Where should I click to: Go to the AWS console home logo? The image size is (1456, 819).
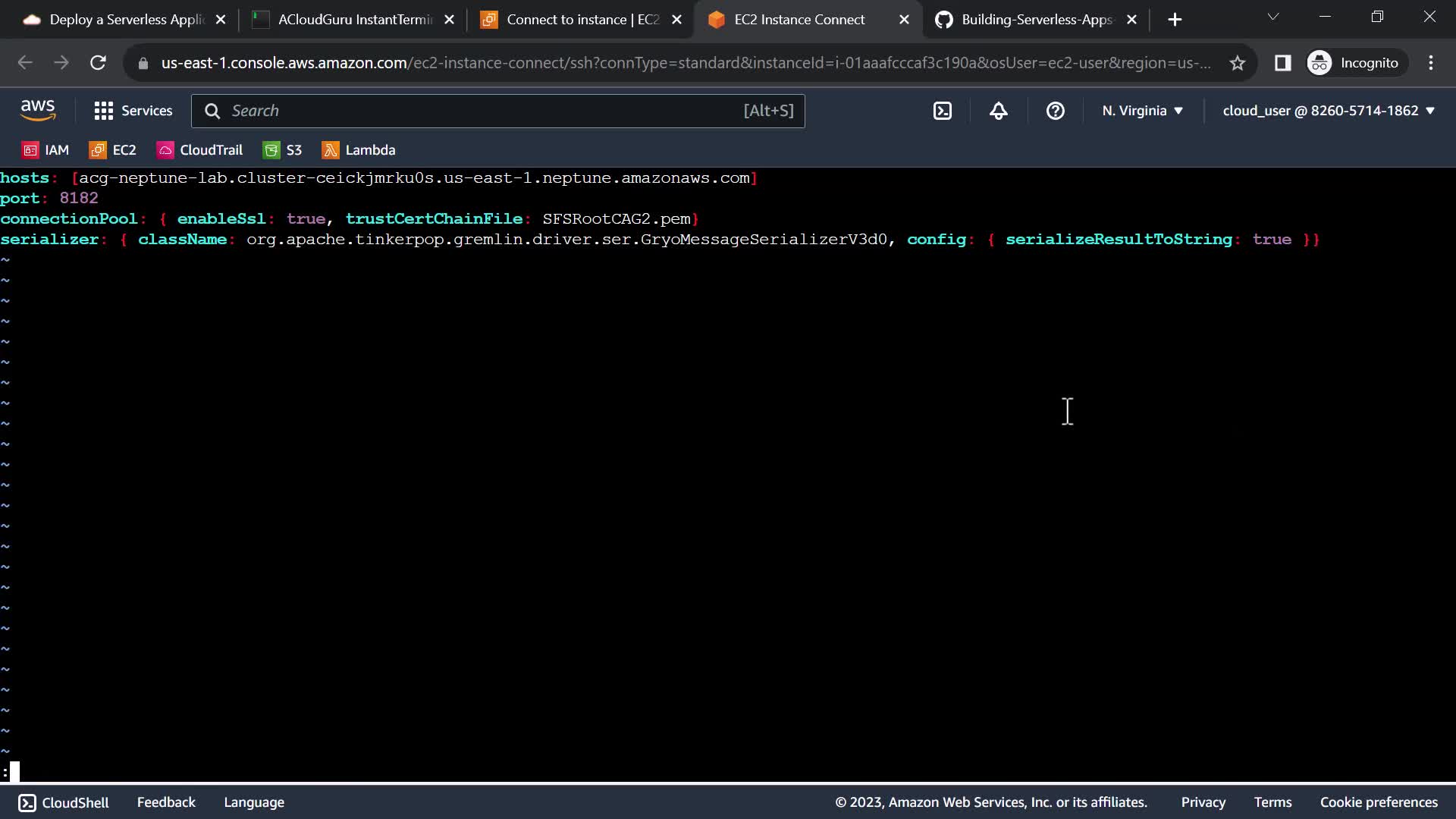pos(38,111)
